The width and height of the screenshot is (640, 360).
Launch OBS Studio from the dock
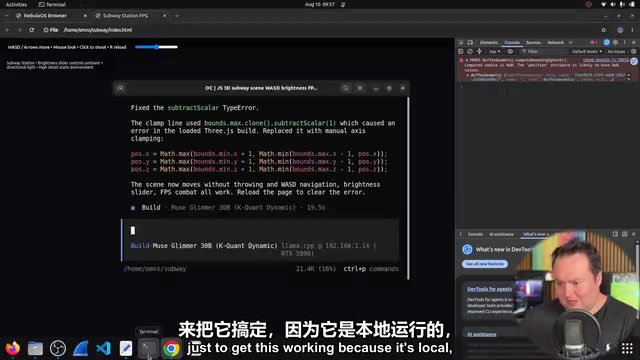pos(58,348)
